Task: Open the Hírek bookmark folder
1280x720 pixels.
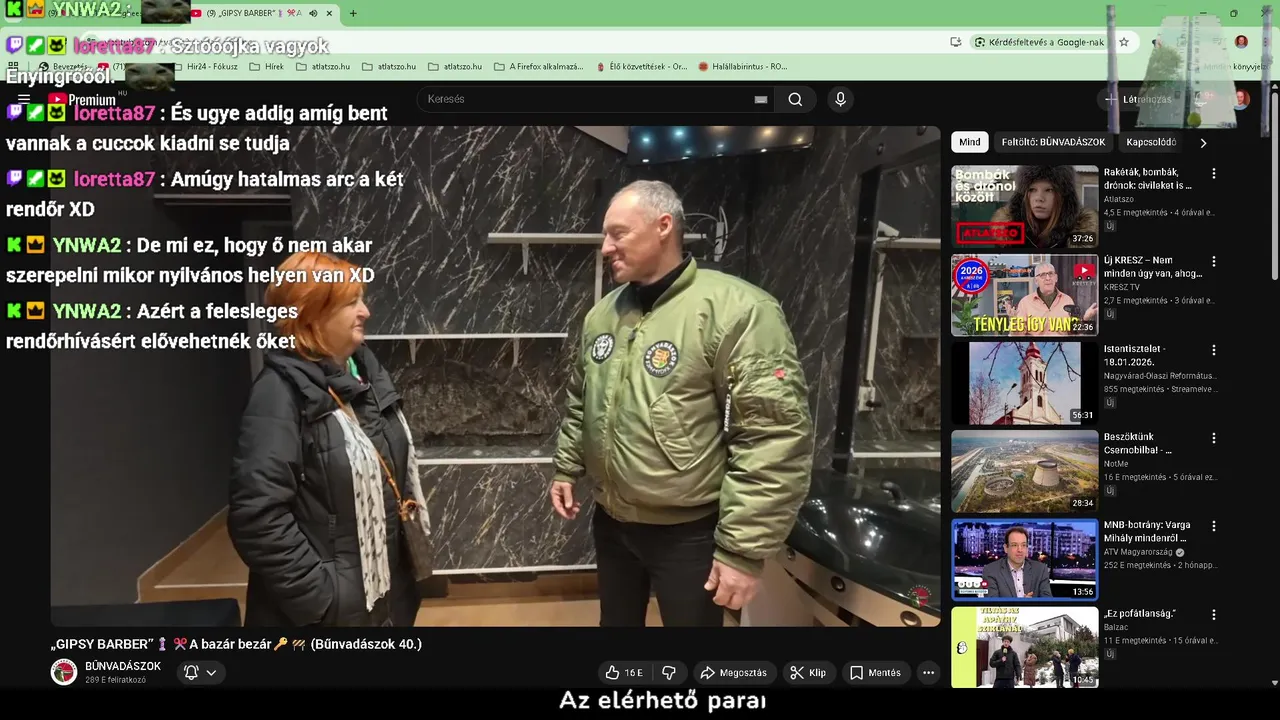Action: click(x=266, y=67)
